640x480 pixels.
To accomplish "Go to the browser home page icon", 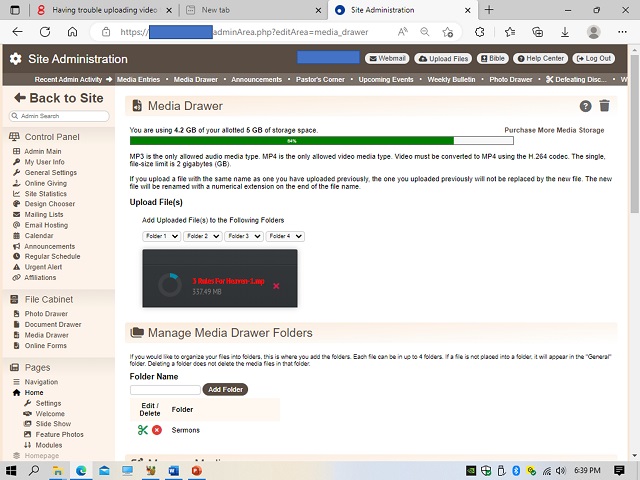I will click(x=72, y=32).
